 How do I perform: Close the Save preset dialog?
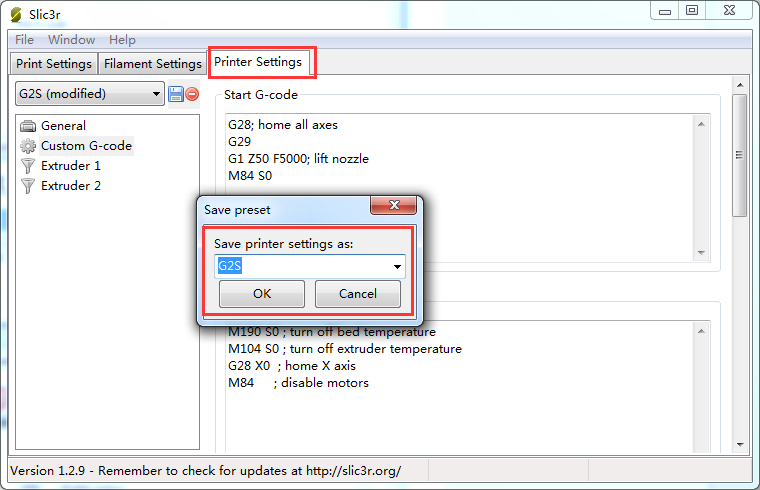point(393,205)
